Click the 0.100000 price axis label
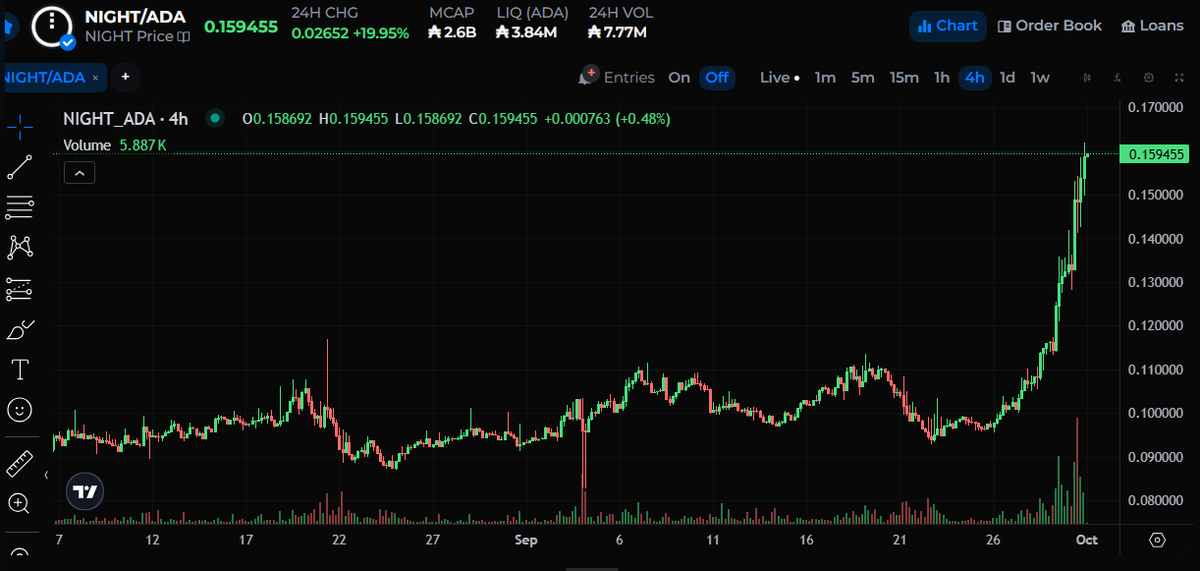 pos(1156,413)
